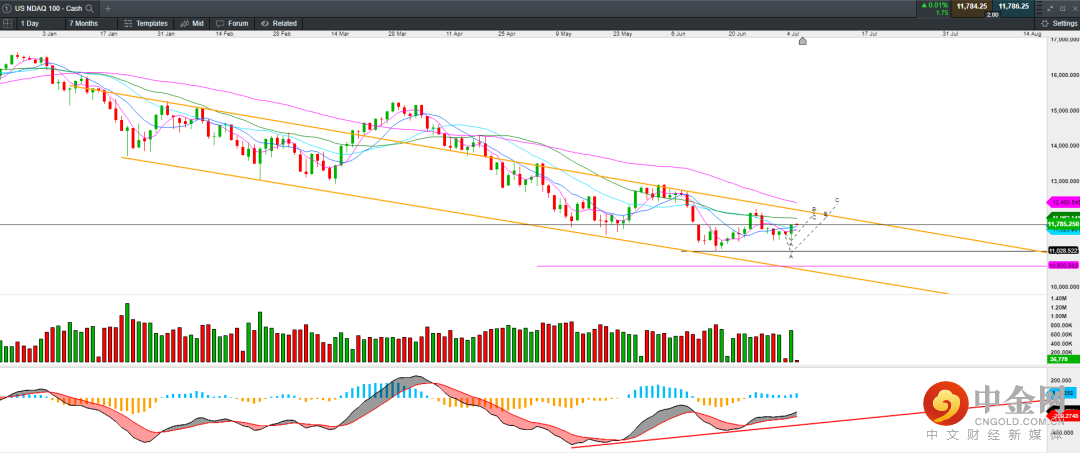This screenshot has width=1080, height=453.
Task: Open Forum speech bubble icon
Action: coord(220,22)
